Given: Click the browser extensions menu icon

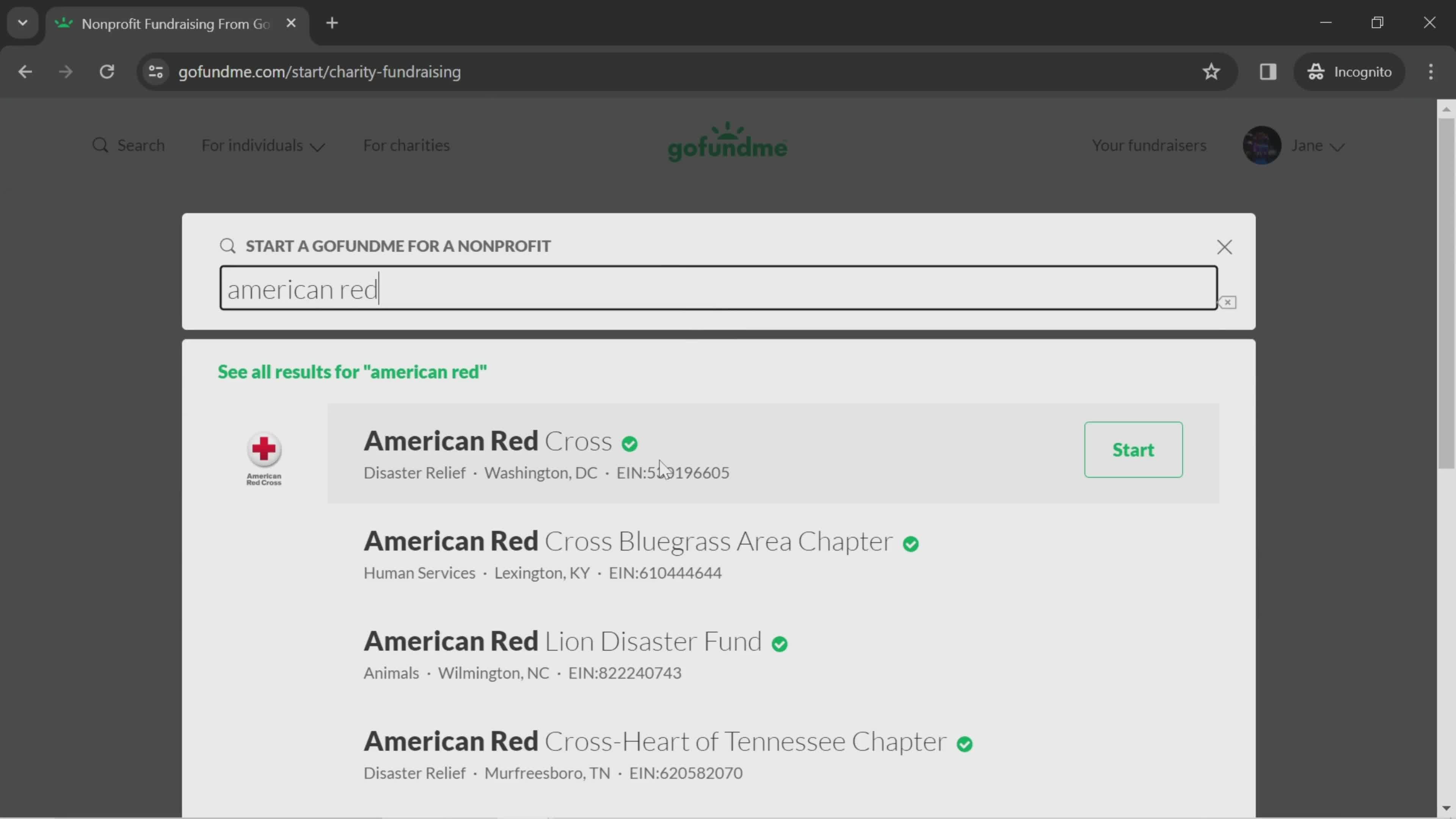Looking at the screenshot, I should pos(1268,71).
